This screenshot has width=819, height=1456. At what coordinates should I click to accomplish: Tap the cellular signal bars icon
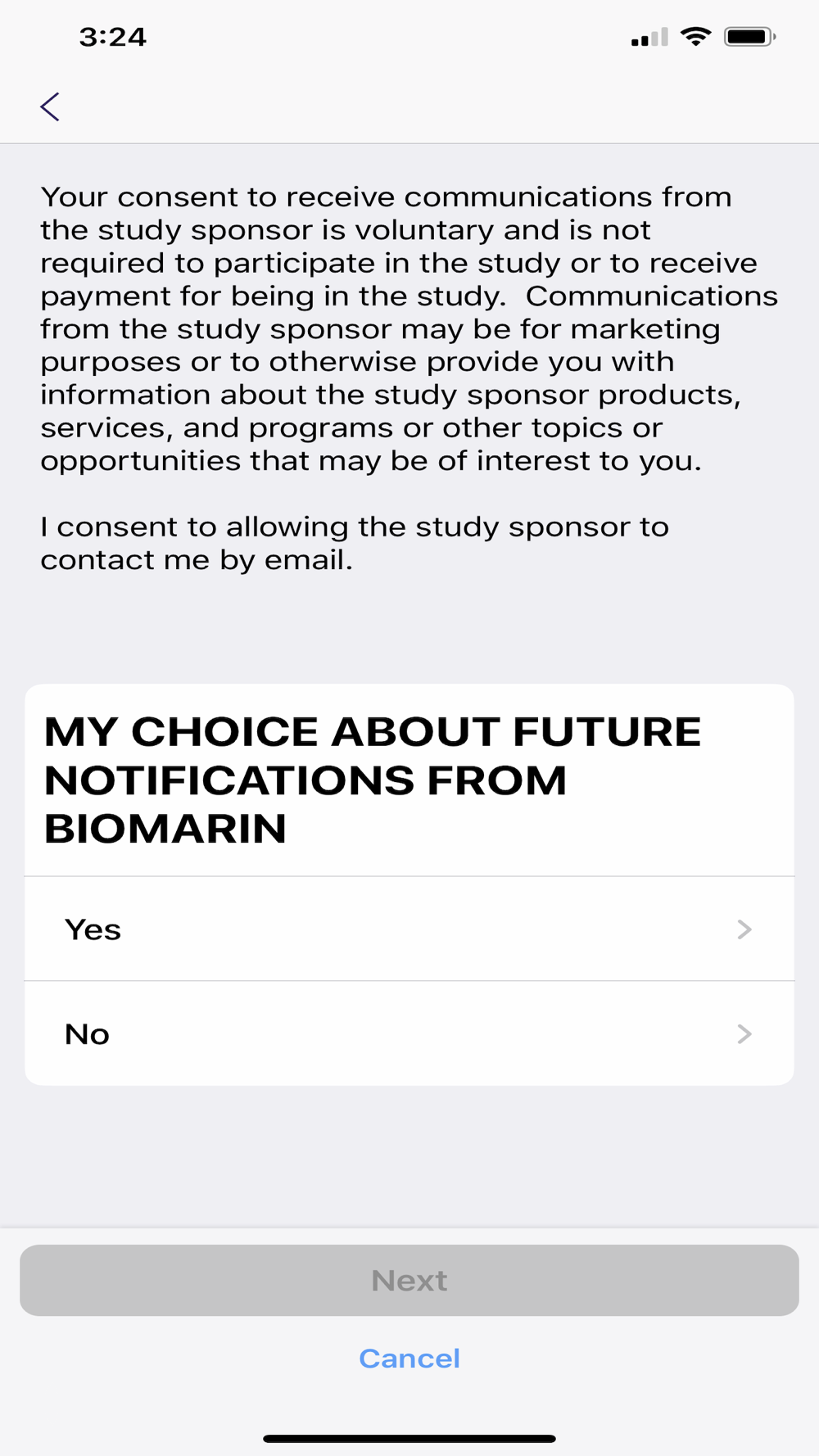pos(649,38)
